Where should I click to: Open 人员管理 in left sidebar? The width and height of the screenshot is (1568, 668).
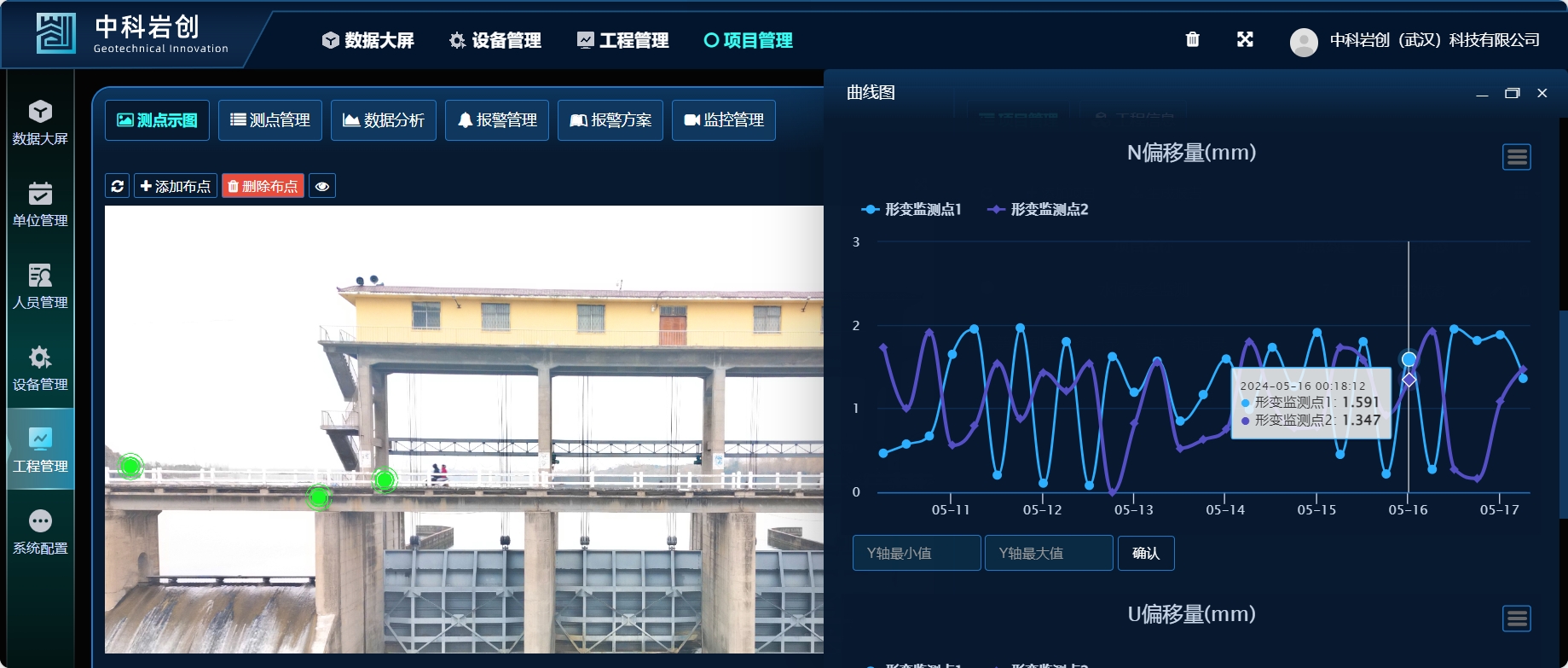[x=40, y=288]
